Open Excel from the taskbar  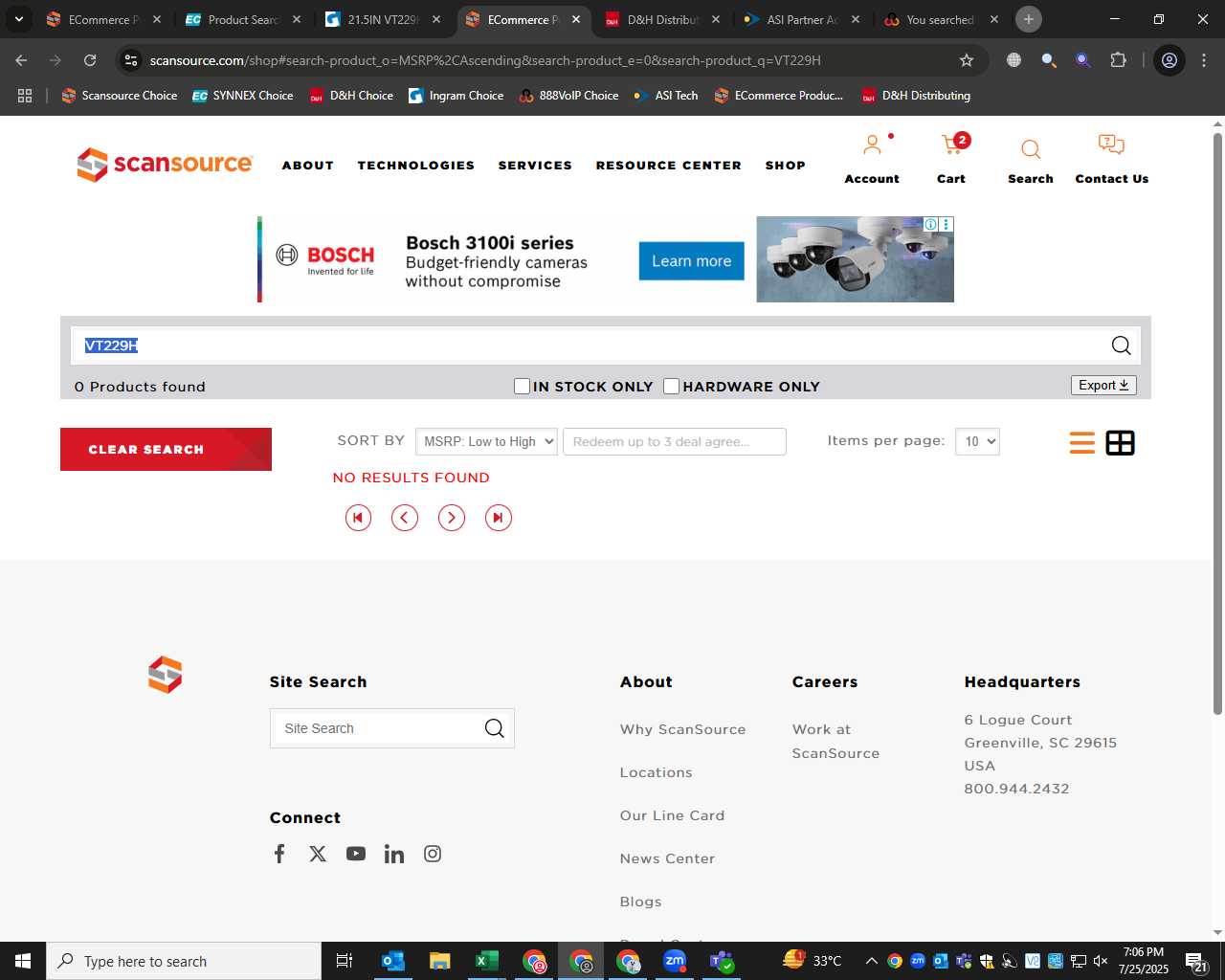pyautogui.click(x=486, y=961)
